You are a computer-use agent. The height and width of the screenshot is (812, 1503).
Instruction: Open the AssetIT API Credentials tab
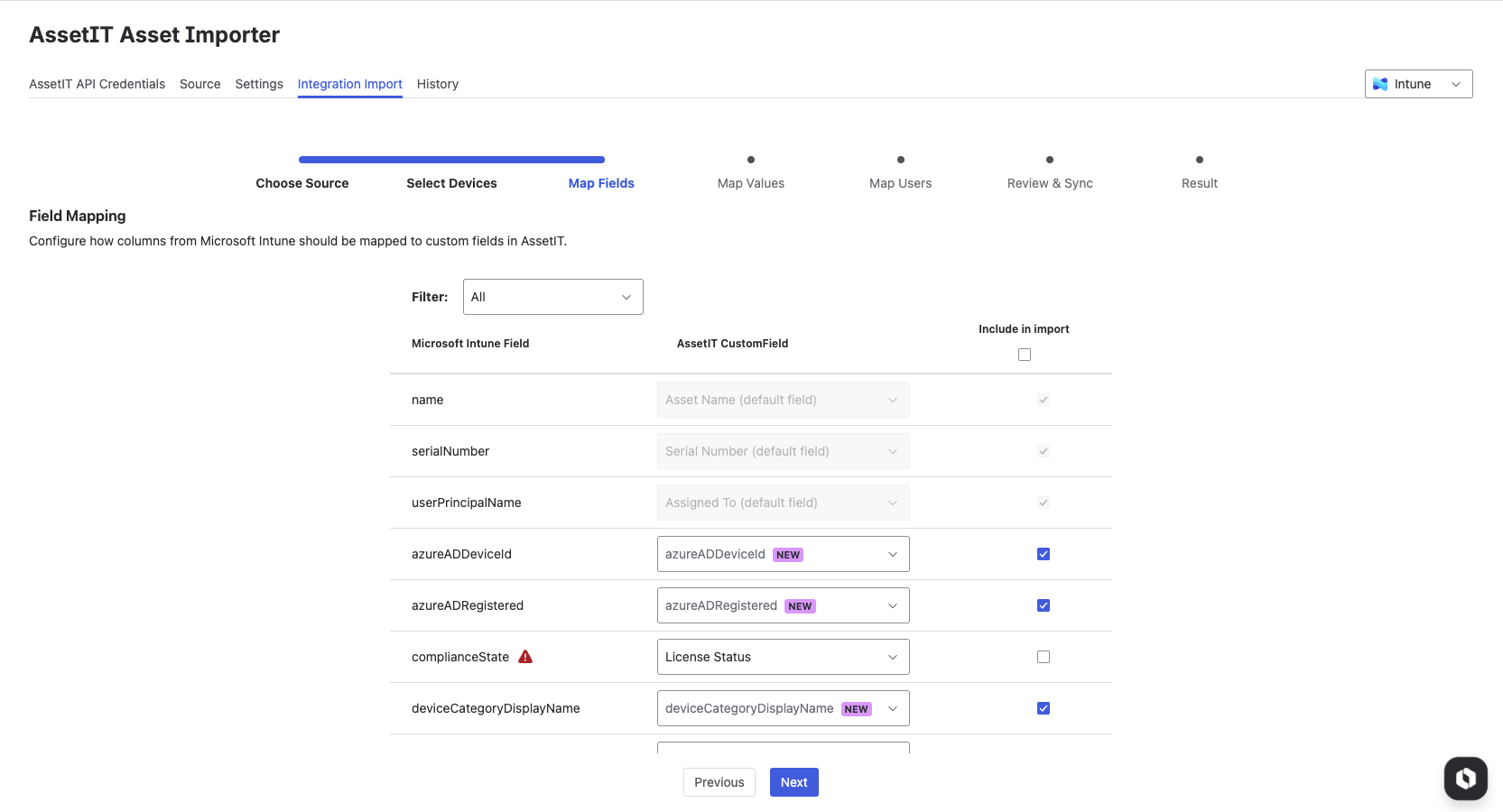point(97,84)
